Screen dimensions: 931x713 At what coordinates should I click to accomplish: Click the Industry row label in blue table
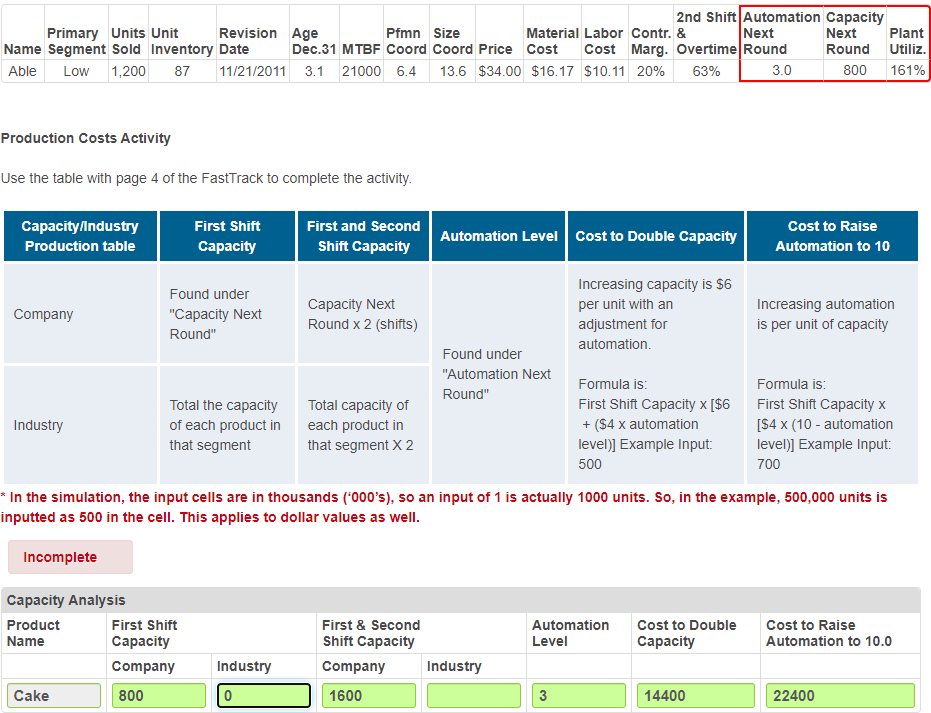point(39,425)
